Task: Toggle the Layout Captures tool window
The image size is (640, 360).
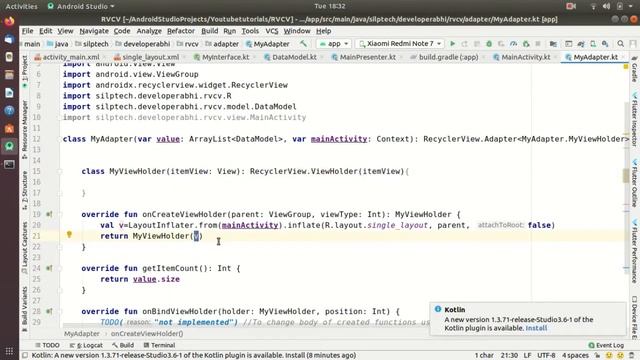Action: [x=24, y=248]
